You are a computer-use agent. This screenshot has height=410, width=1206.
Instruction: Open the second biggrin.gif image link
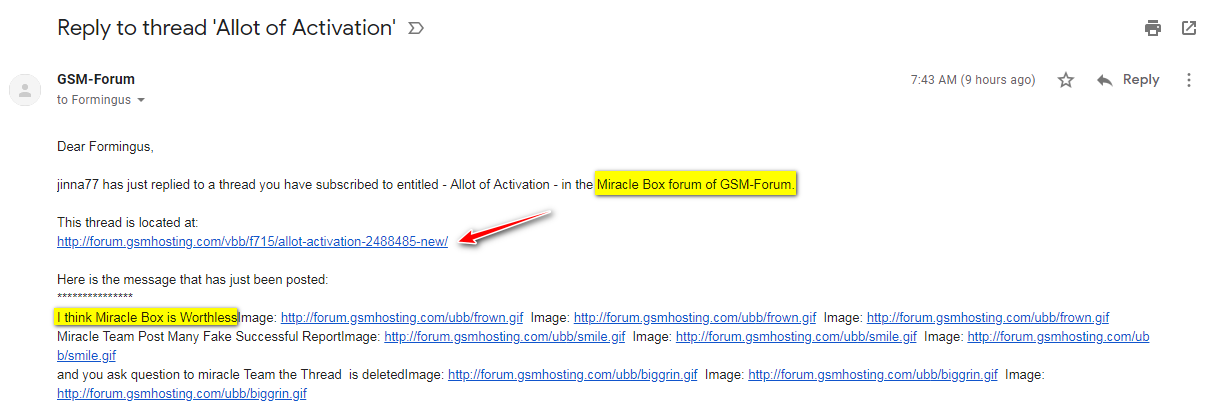click(873, 374)
